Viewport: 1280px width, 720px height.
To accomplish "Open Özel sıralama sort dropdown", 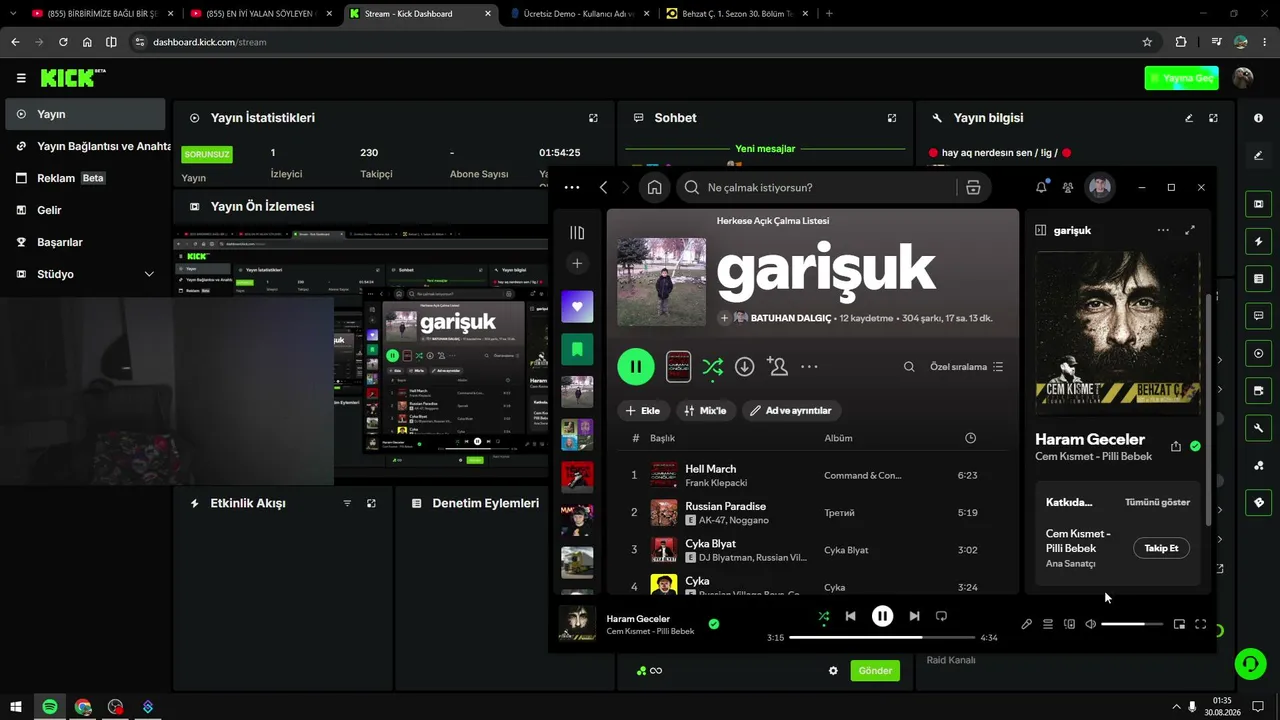I will [x=967, y=367].
